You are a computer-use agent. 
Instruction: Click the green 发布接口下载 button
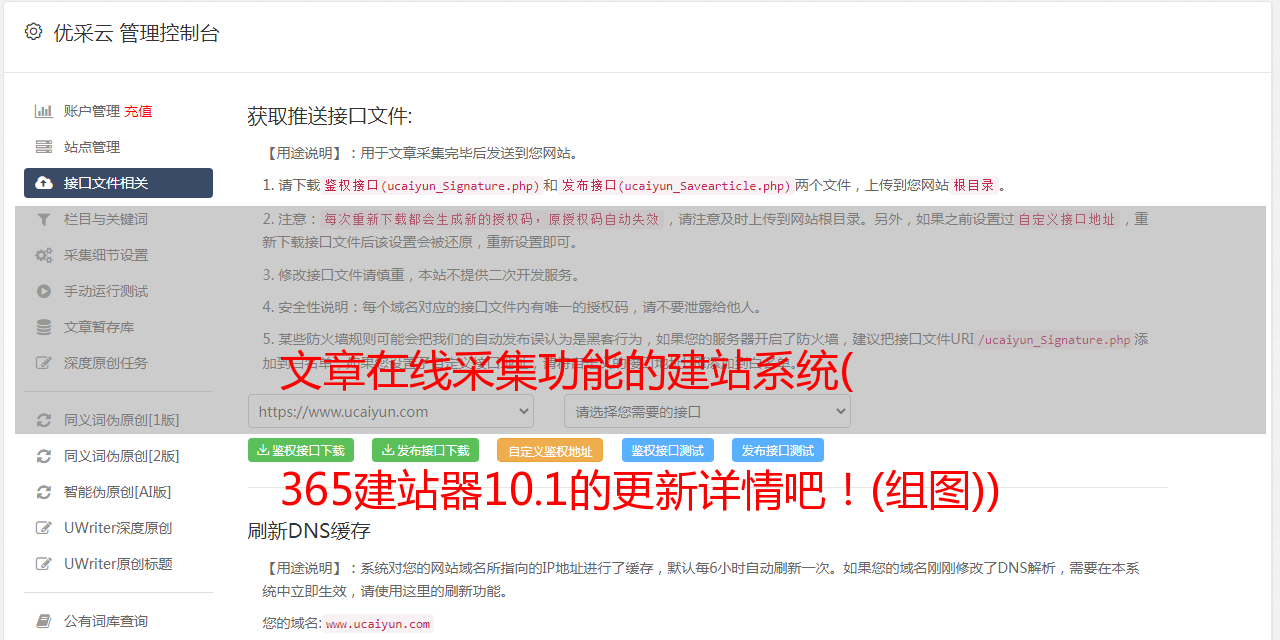point(425,450)
